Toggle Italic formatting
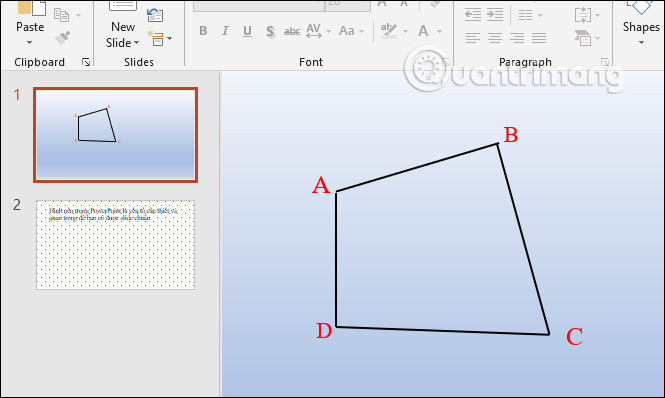665x398 pixels. (225, 31)
